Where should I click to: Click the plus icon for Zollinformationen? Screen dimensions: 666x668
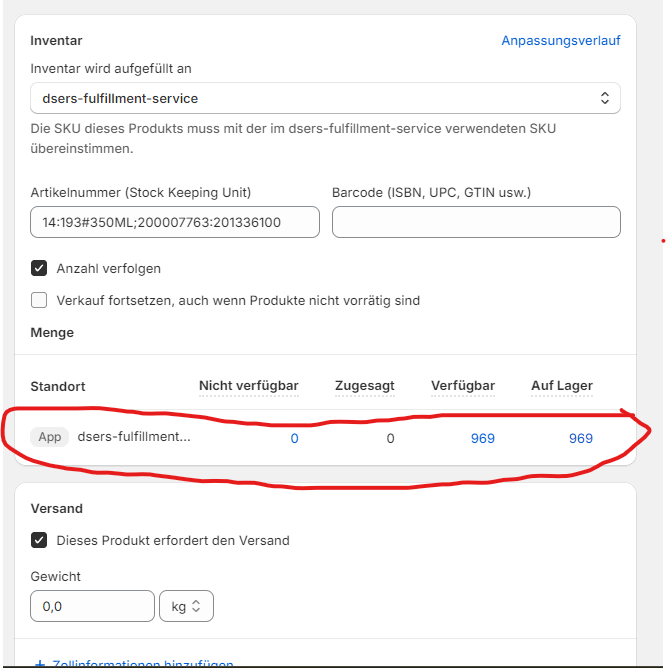pyautogui.click(x=40, y=663)
